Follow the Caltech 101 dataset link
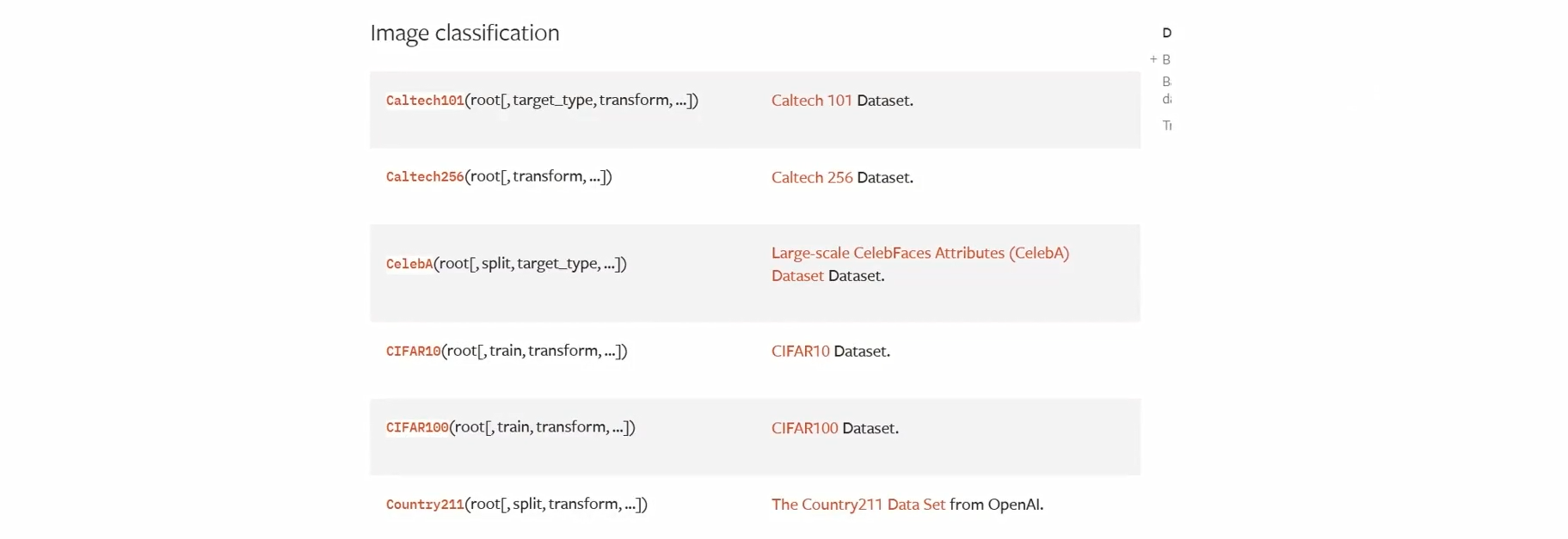 coord(811,101)
